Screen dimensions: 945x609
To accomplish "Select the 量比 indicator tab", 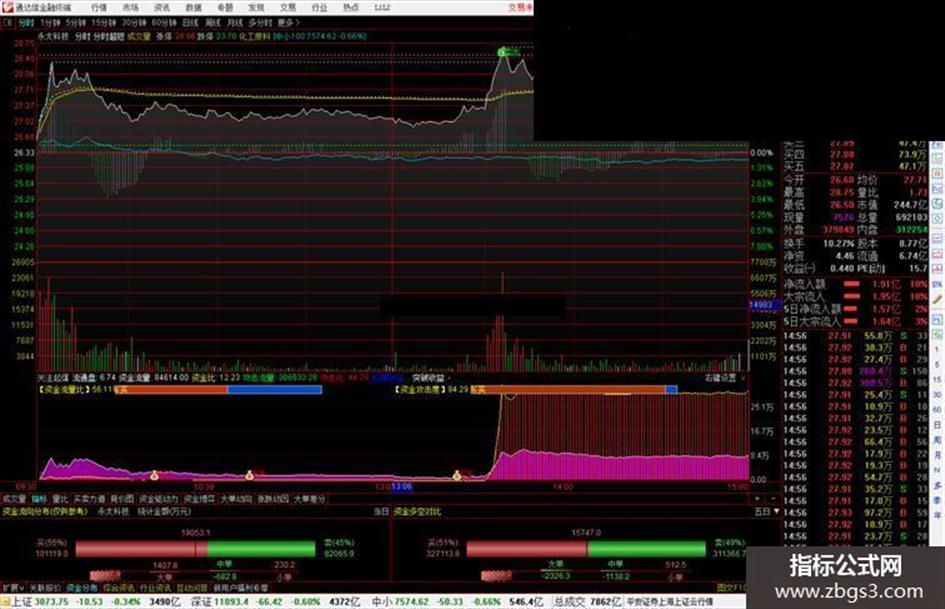I will [x=60, y=499].
